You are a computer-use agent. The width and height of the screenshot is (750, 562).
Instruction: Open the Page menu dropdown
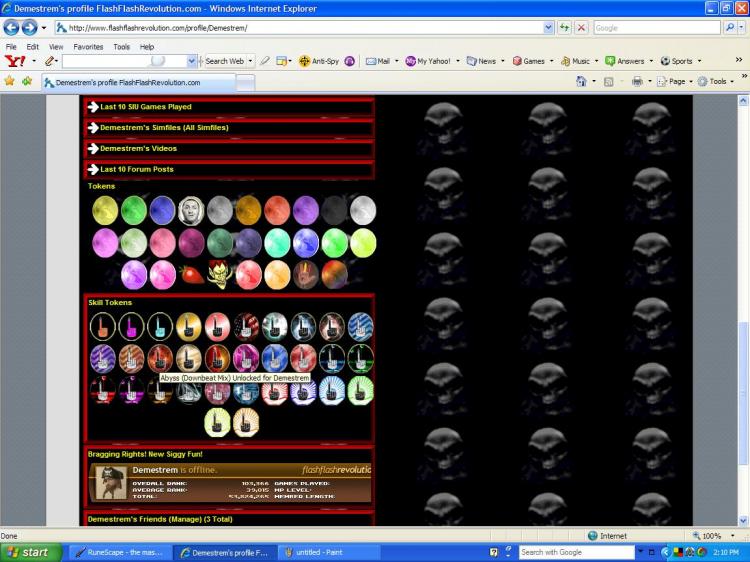691,81
